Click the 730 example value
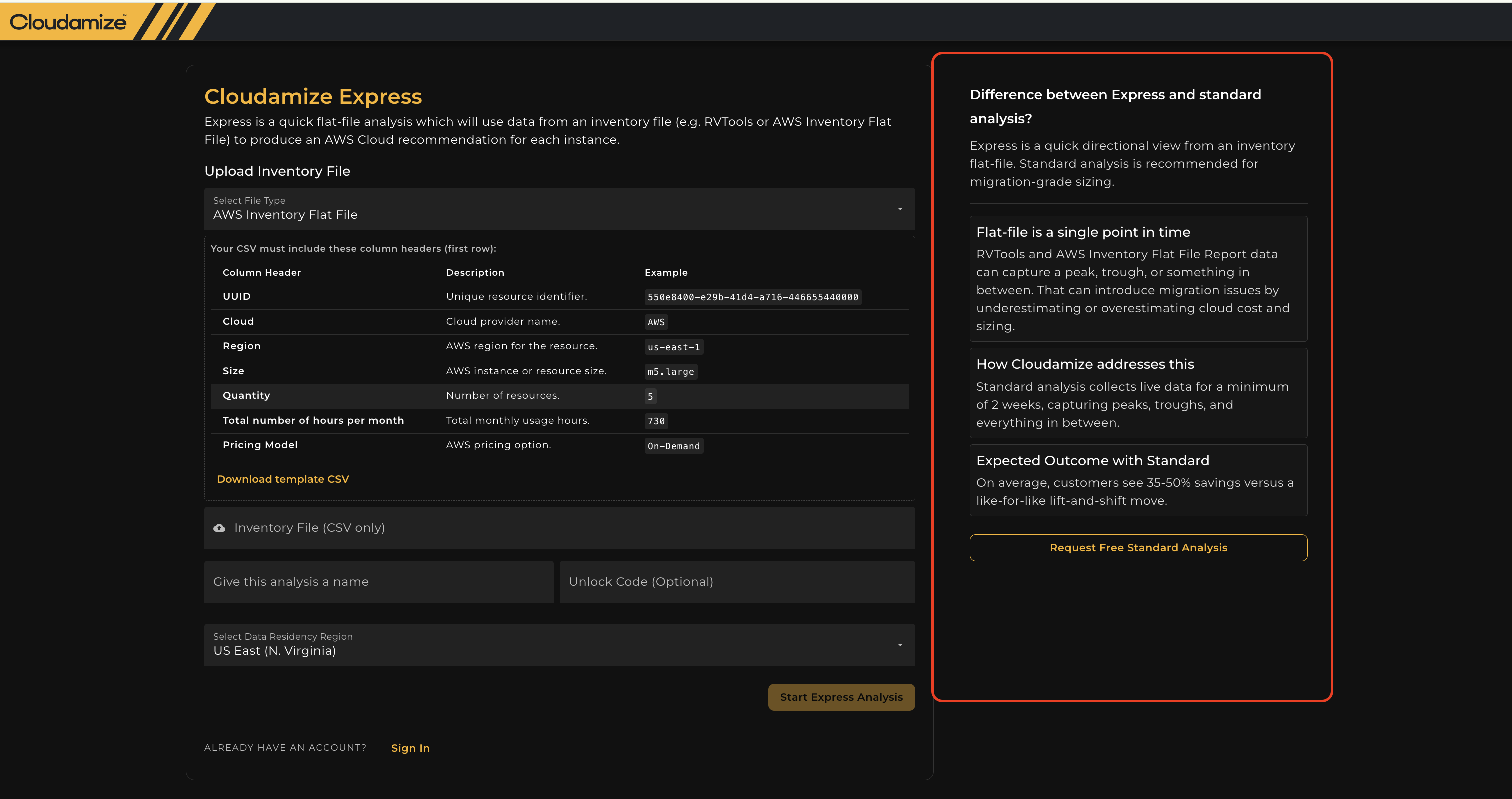 point(656,421)
